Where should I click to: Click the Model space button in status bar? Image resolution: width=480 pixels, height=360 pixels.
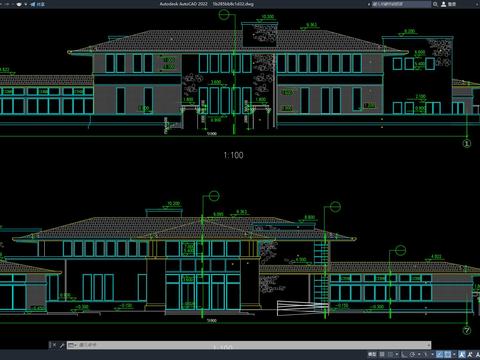tap(372, 354)
